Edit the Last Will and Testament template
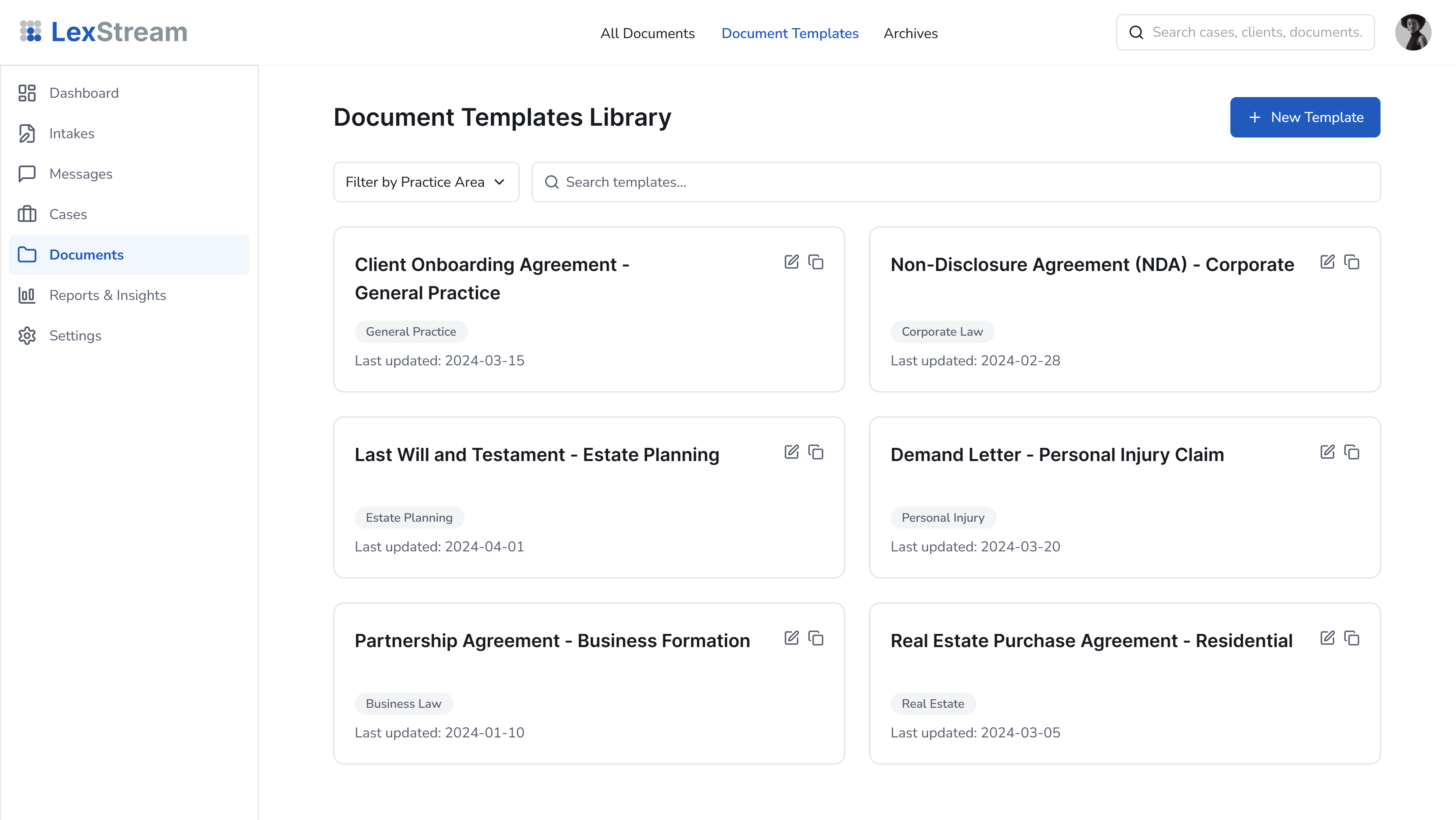Image resolution: width=1456 pixels, height=820 pixels. click(791, 452)
